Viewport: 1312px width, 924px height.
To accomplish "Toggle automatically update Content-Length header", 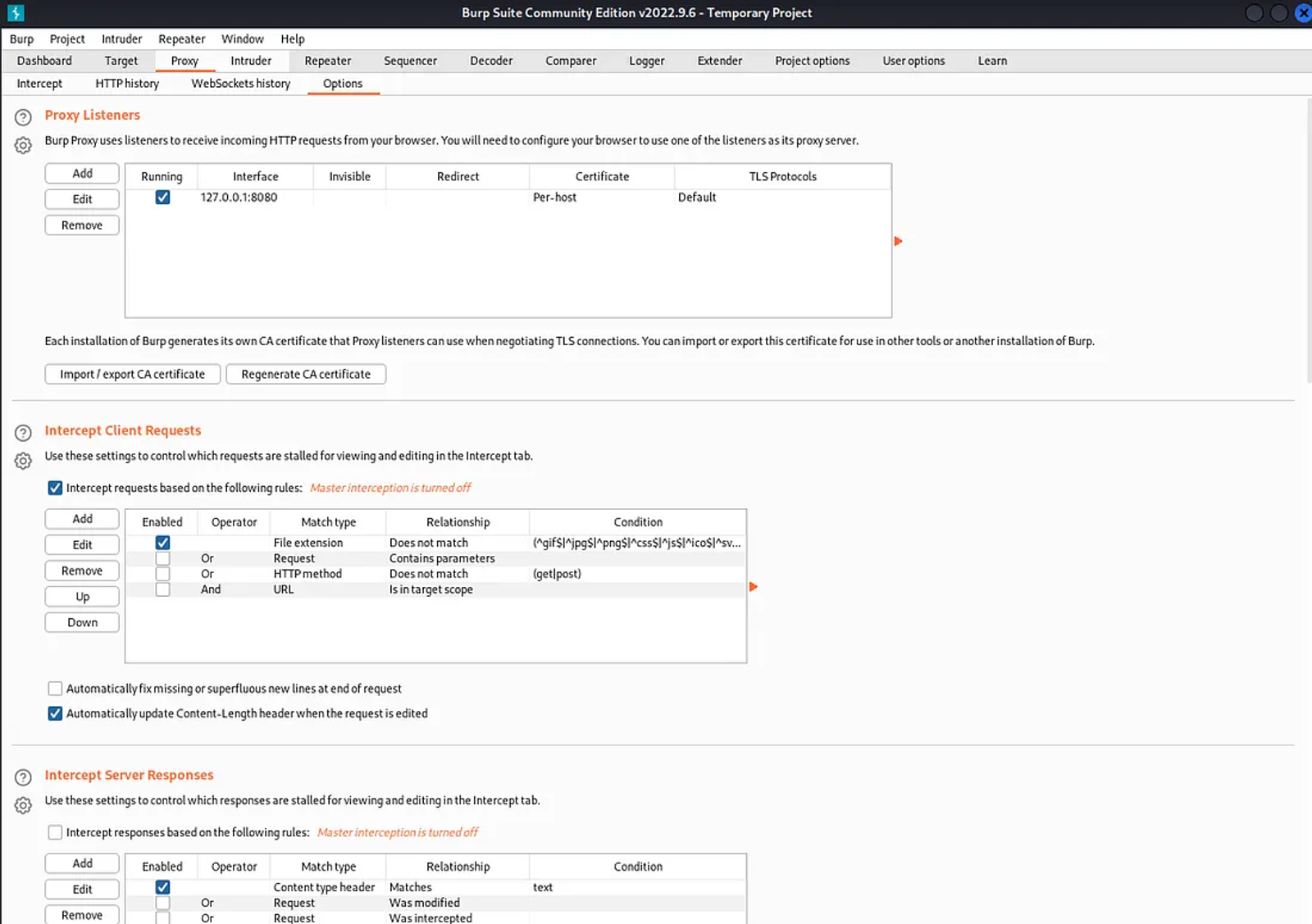I will click(55, 713).
